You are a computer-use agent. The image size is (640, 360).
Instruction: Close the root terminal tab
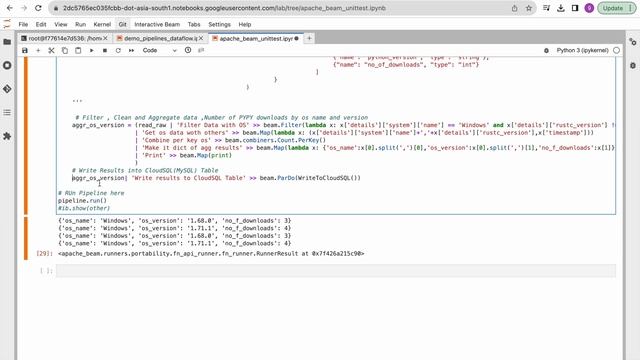click(105, 38)
